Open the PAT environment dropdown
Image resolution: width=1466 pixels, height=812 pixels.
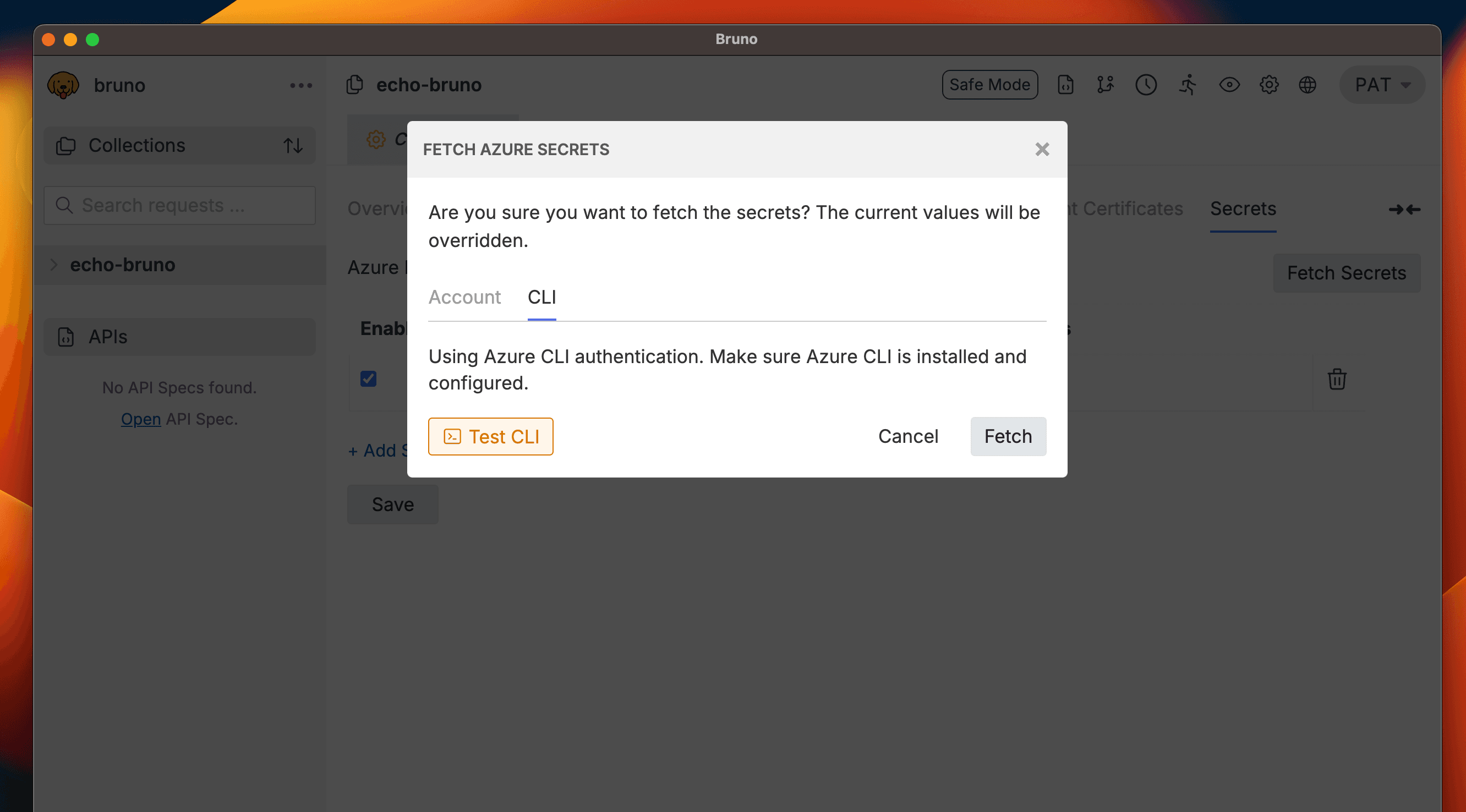click(1382, 84)
